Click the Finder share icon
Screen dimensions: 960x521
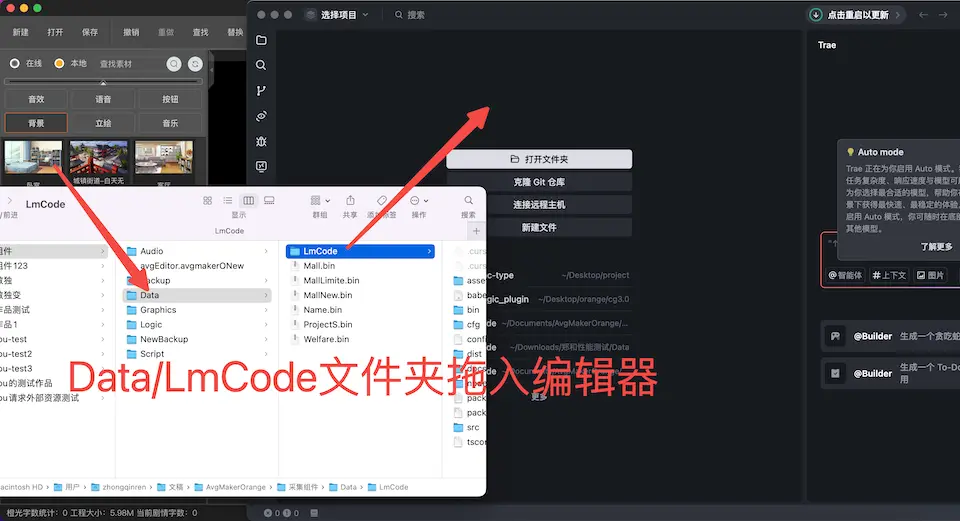[350, 201]
